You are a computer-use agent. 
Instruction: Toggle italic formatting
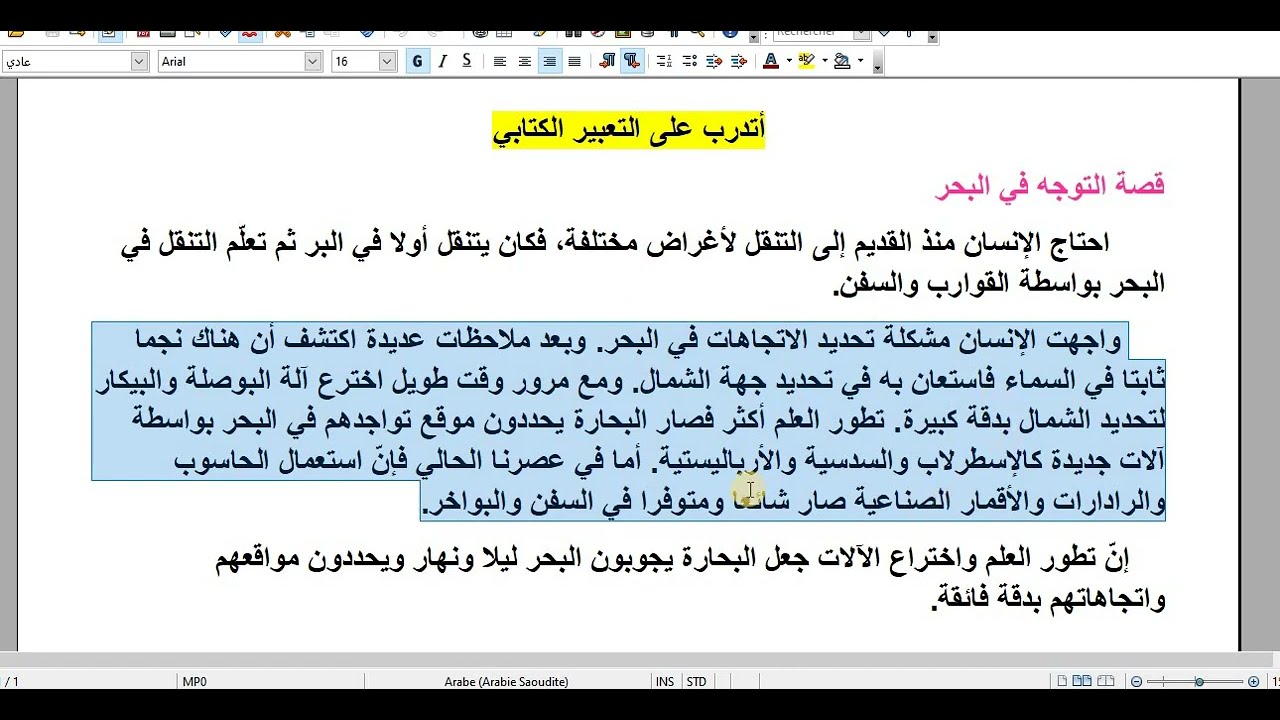coord(442,61)
